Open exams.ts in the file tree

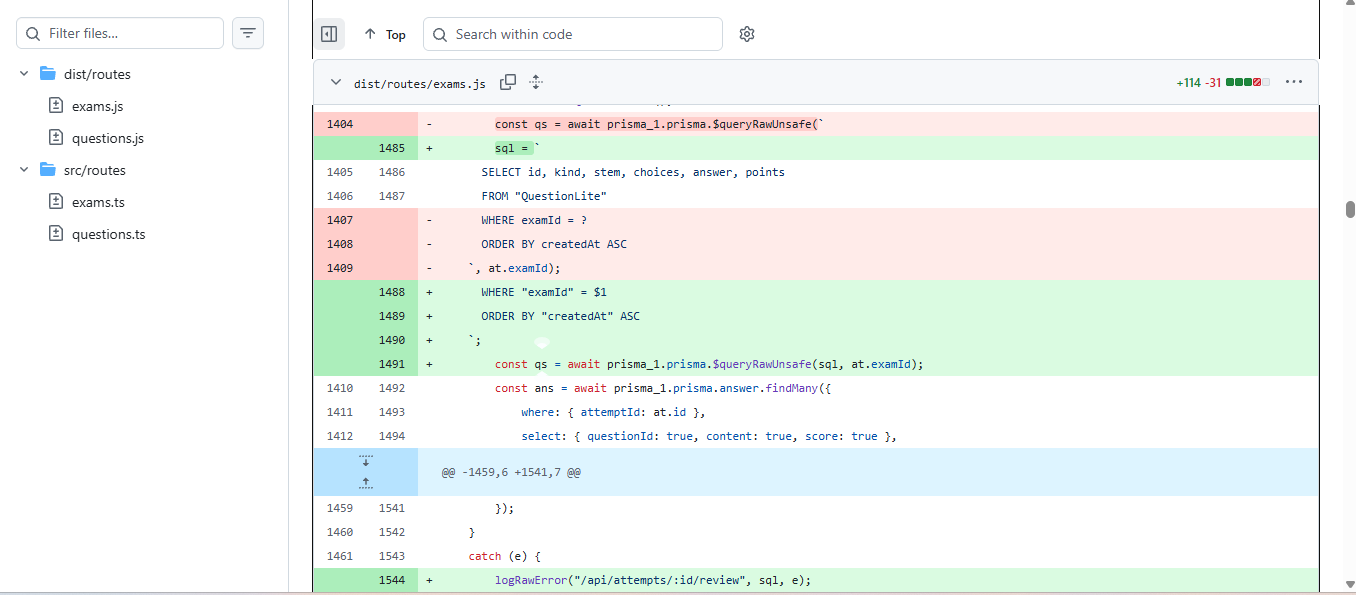(x=98, y=202)
